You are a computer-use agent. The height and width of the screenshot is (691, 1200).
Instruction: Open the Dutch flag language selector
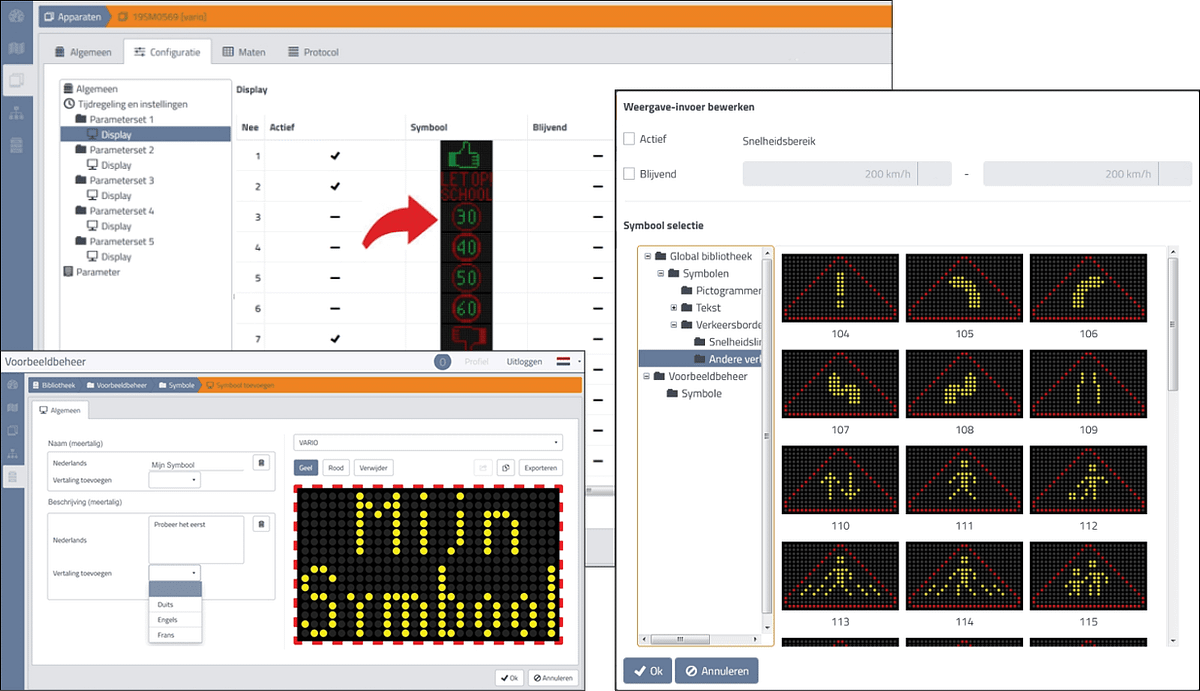[x=563, y=361]
